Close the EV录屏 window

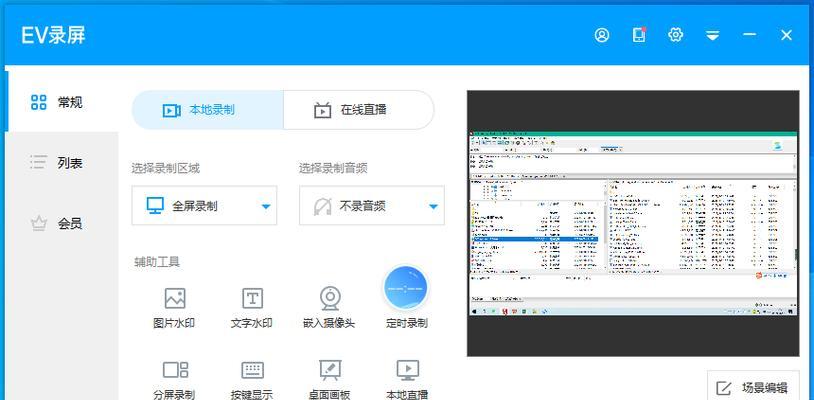click(x=786, y=35)
